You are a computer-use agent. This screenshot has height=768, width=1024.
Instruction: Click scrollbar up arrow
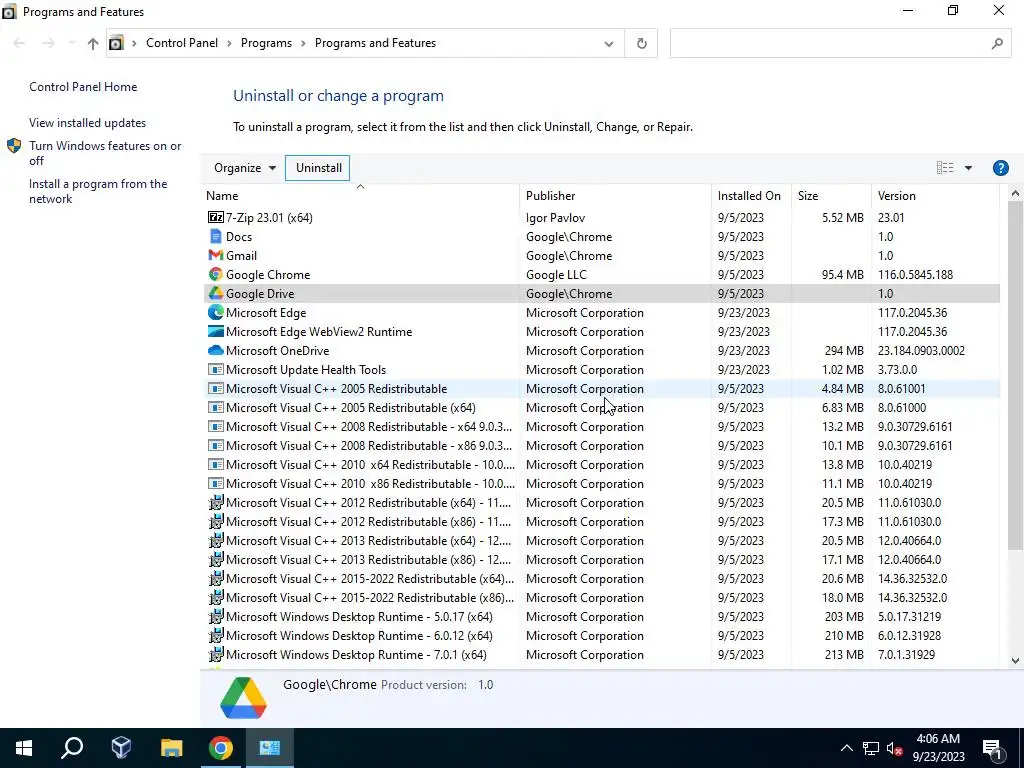(1015, 194)
